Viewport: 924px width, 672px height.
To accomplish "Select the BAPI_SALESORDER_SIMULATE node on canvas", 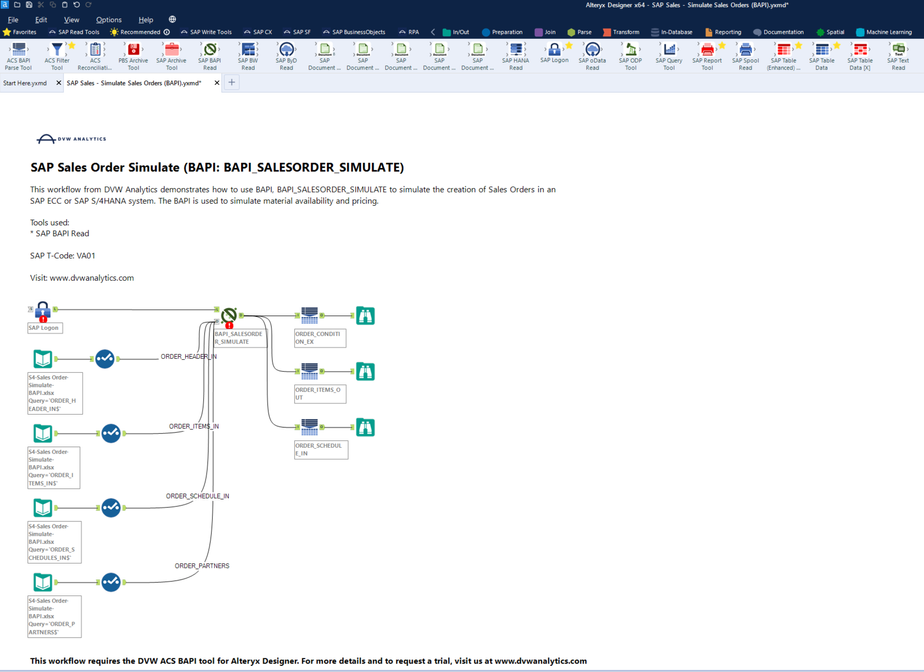I will 229,315.
